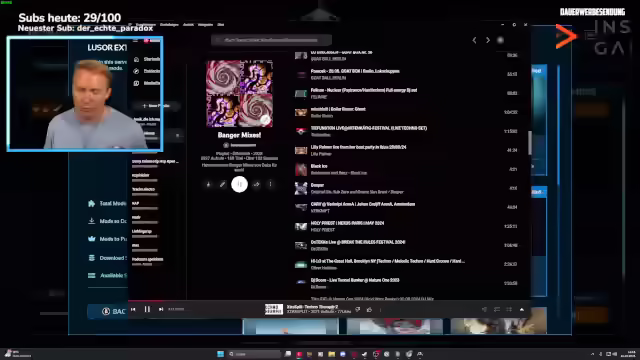Open the account avatar menu
Image resolution: width=640 pixels, height=360 pixels.
(500, 40)
